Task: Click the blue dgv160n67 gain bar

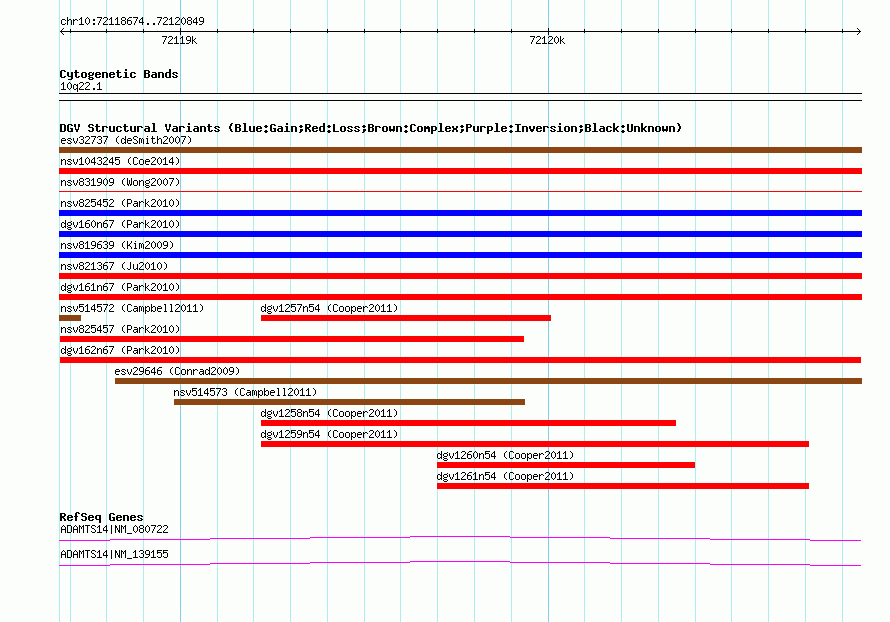Action: (460, 234)
